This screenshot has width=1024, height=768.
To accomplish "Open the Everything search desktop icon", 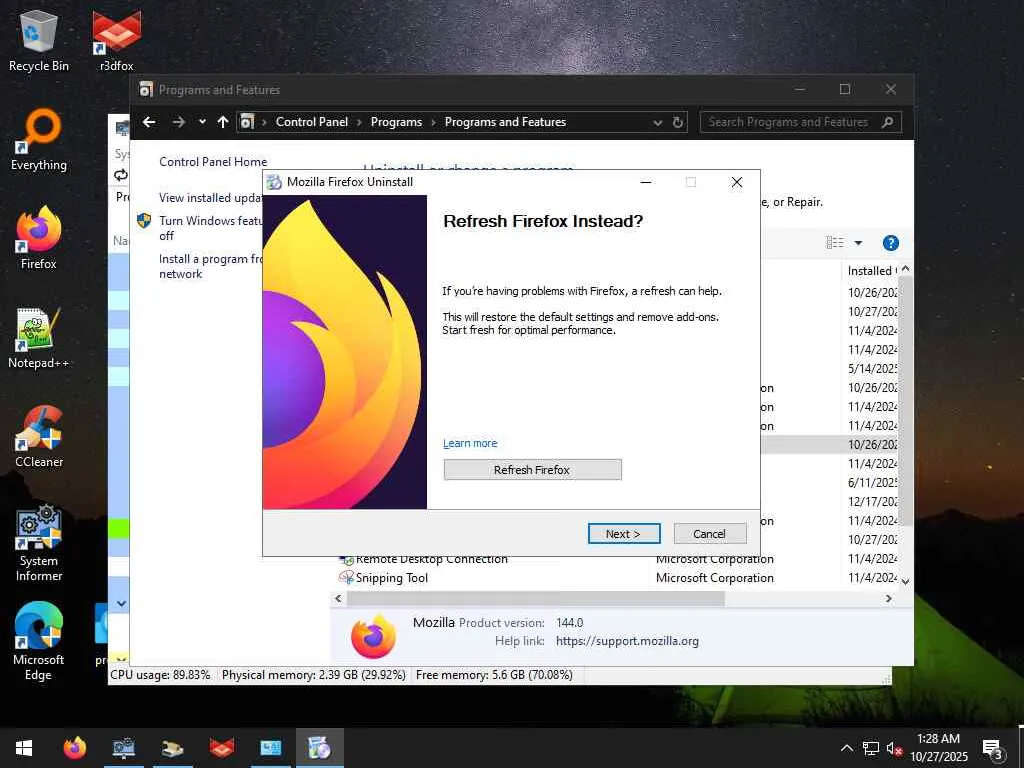I will point(39,140).
